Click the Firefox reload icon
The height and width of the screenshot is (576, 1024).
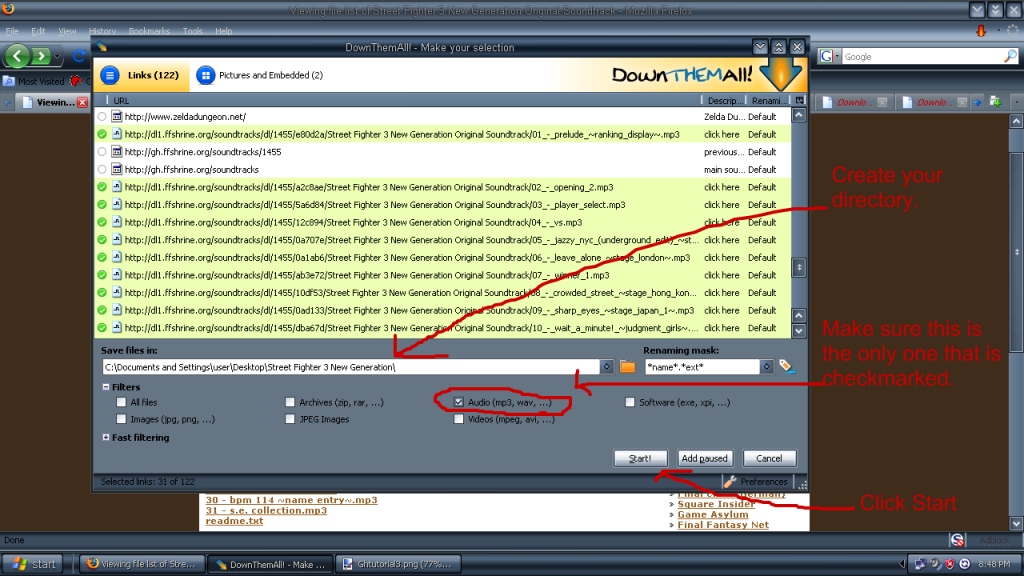point(79,56)
